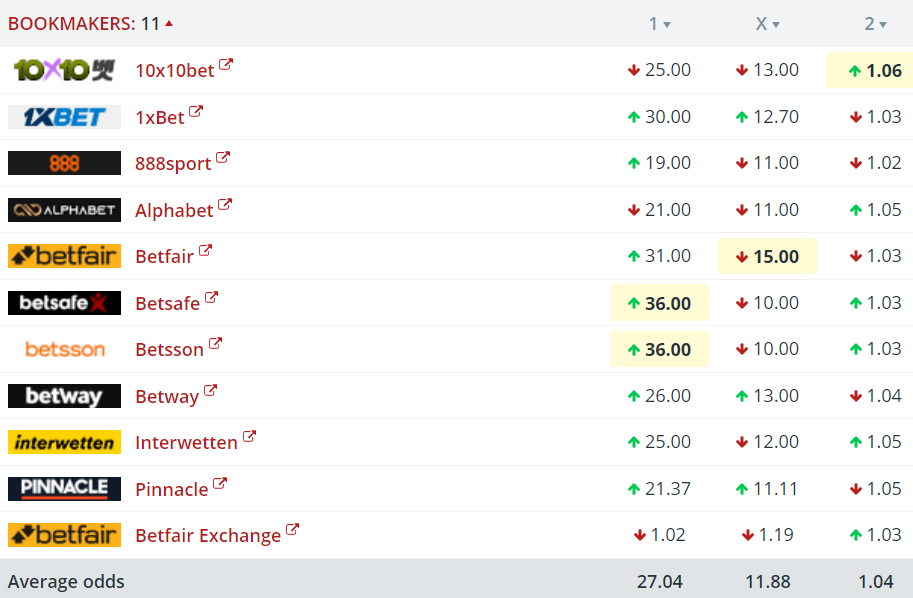The width and height of the screenshot is (913, 598).
Task: Sort by the column 2 odds arrow
Action: tap(883, 24)
